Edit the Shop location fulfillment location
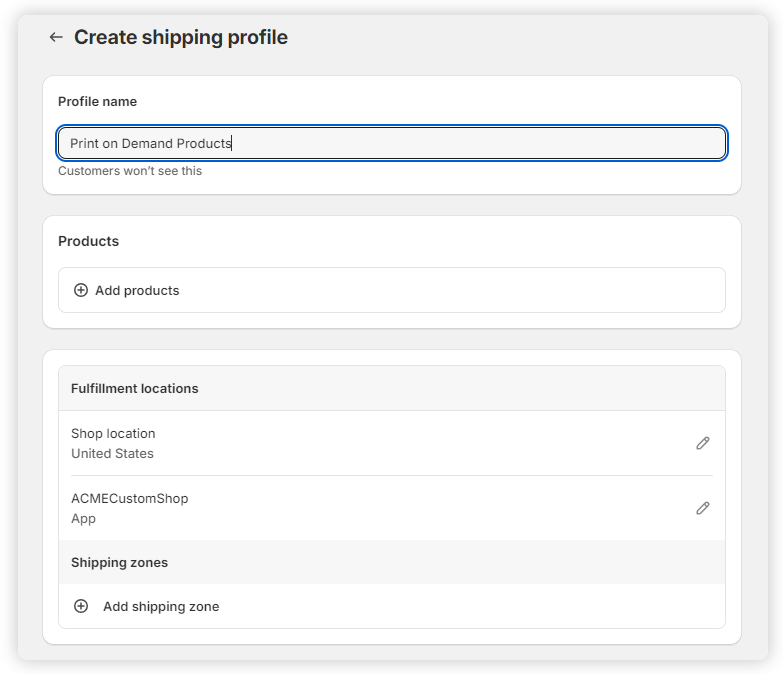 point(702,443)
